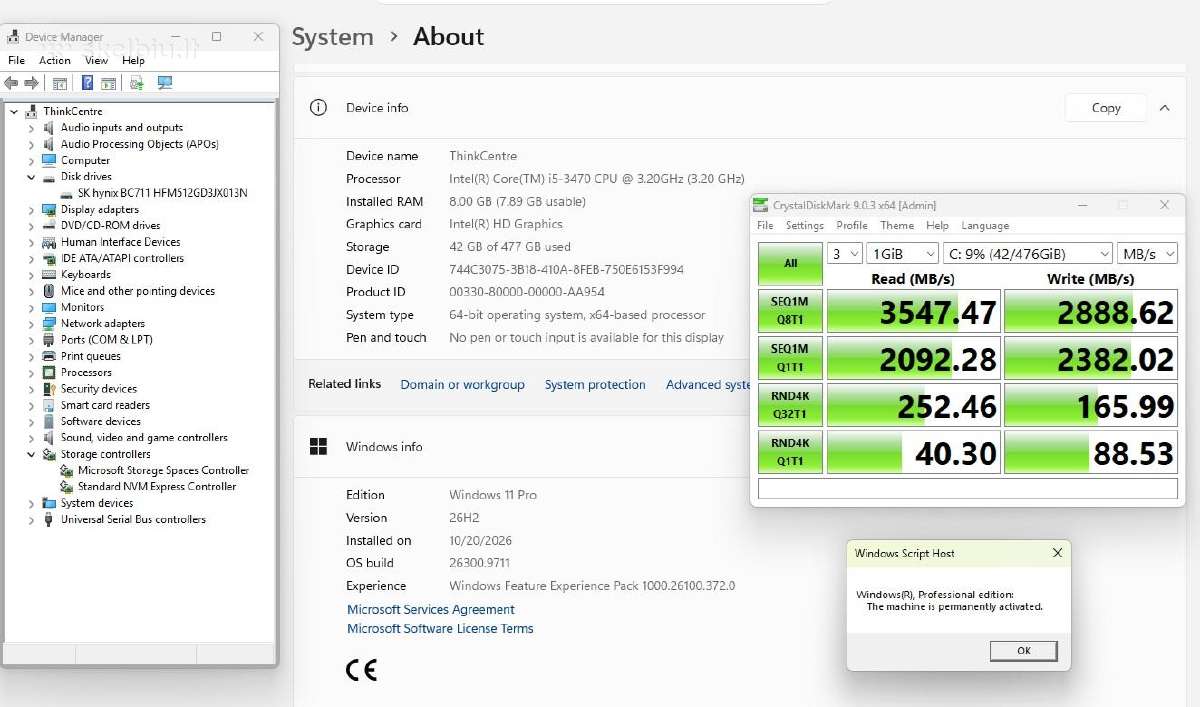Click the Storage controllers category icon

49,455
